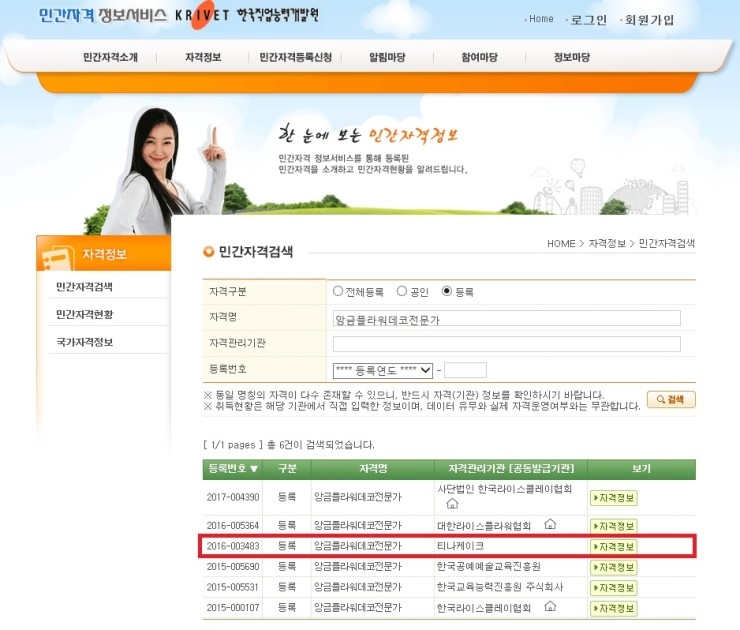Click registration number 2016-003483
Screen dimensions: 740x630
(x=233, y=546)
